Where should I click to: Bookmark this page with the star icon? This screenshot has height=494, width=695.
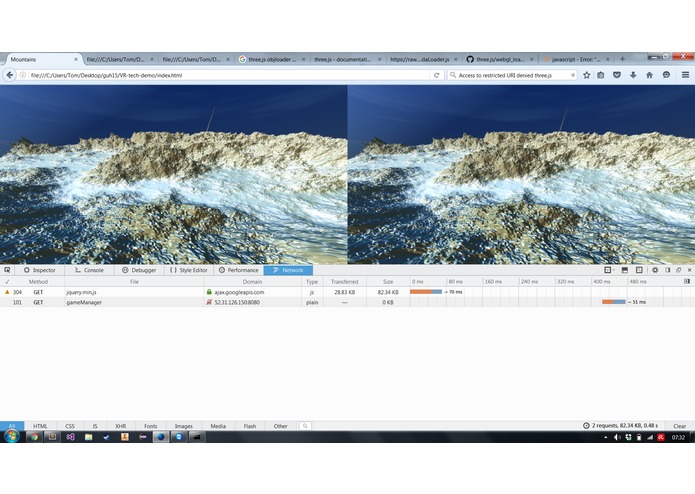[586, 75]
